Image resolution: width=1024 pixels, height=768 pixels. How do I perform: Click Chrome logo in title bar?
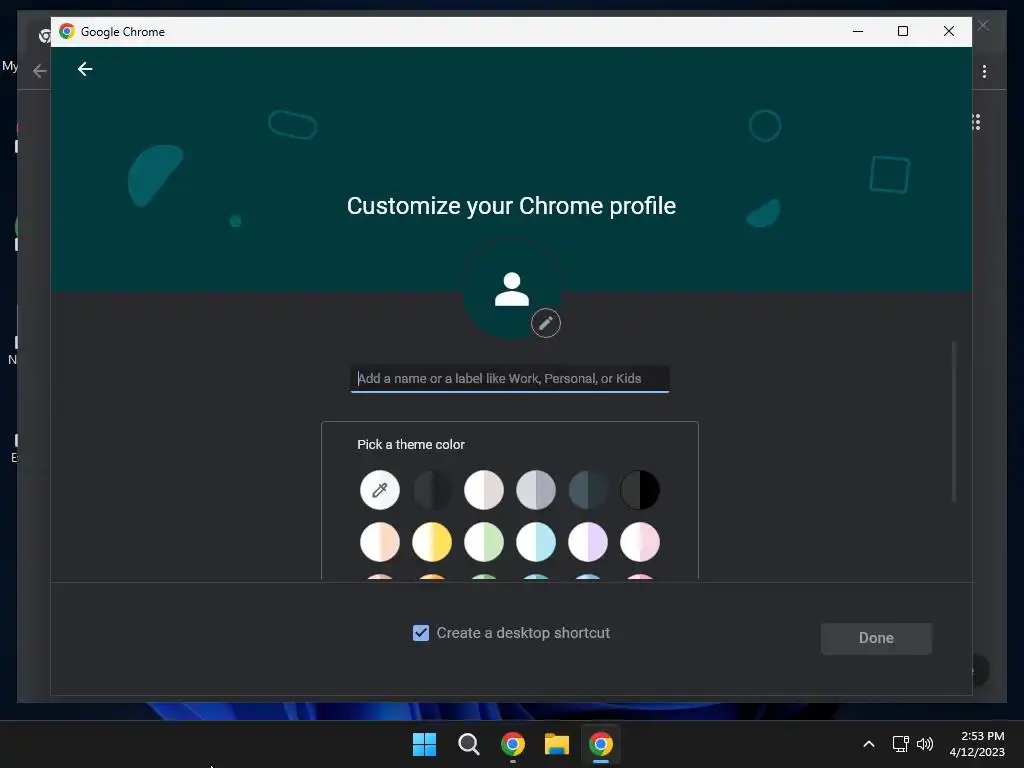point(67,31)
